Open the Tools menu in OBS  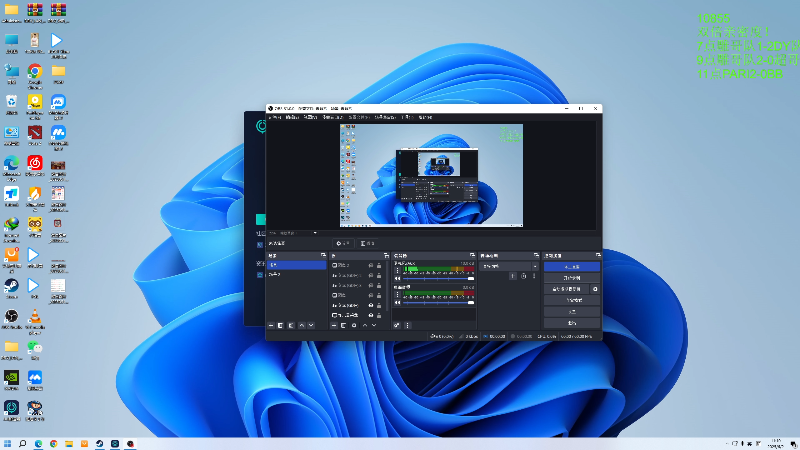[x=408, y=117]
